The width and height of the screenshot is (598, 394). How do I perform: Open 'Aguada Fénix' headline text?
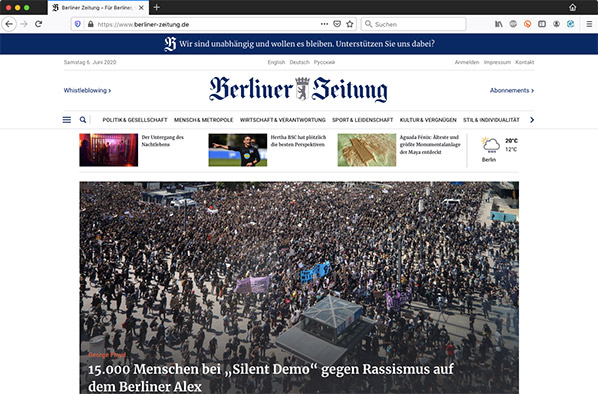coord(430,145)
